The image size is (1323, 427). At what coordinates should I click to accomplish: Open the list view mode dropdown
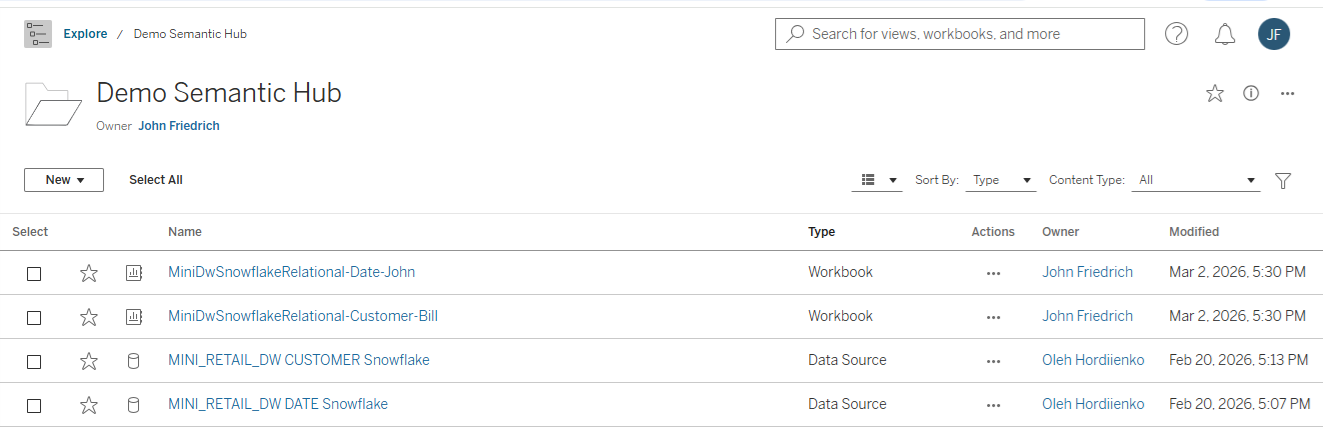point(876,180)
